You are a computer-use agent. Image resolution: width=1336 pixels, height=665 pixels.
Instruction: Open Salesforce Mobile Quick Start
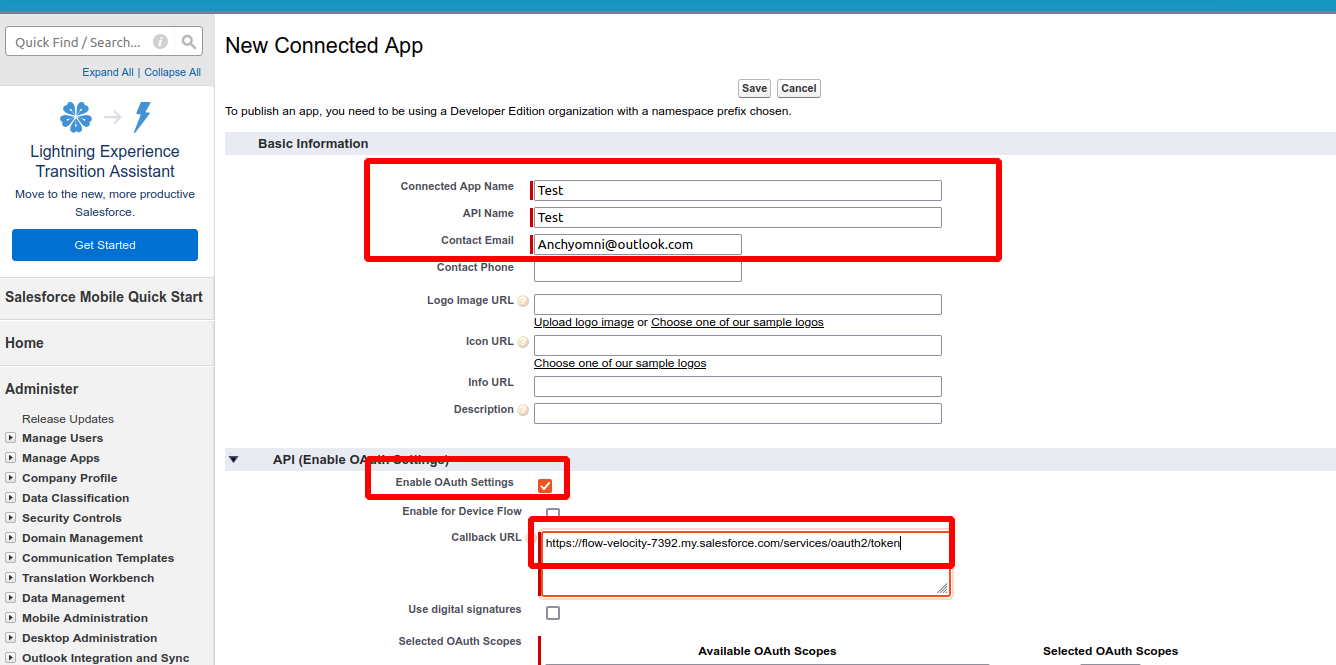(104, 297)
